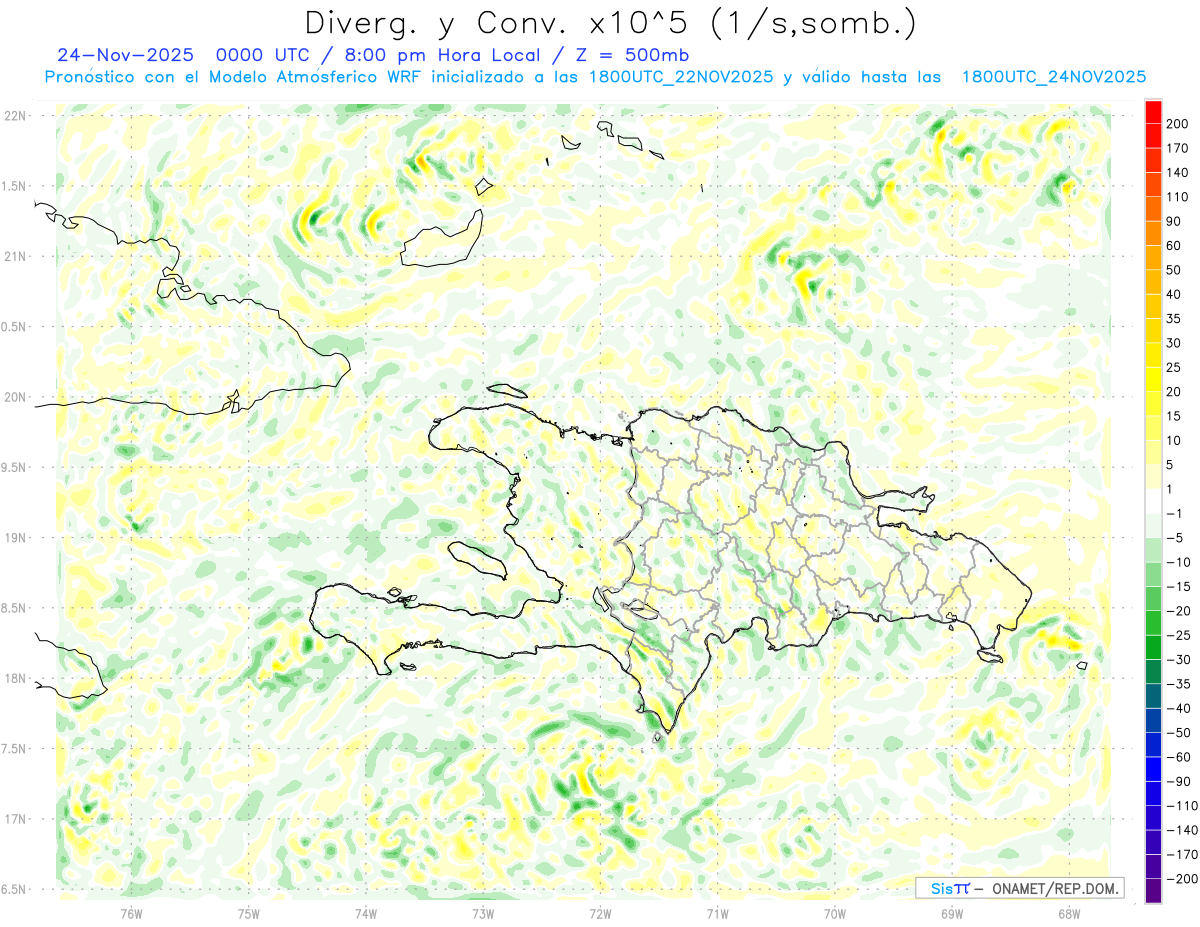Click the negative '-40' colorbar value

[x=1179, y=708]
